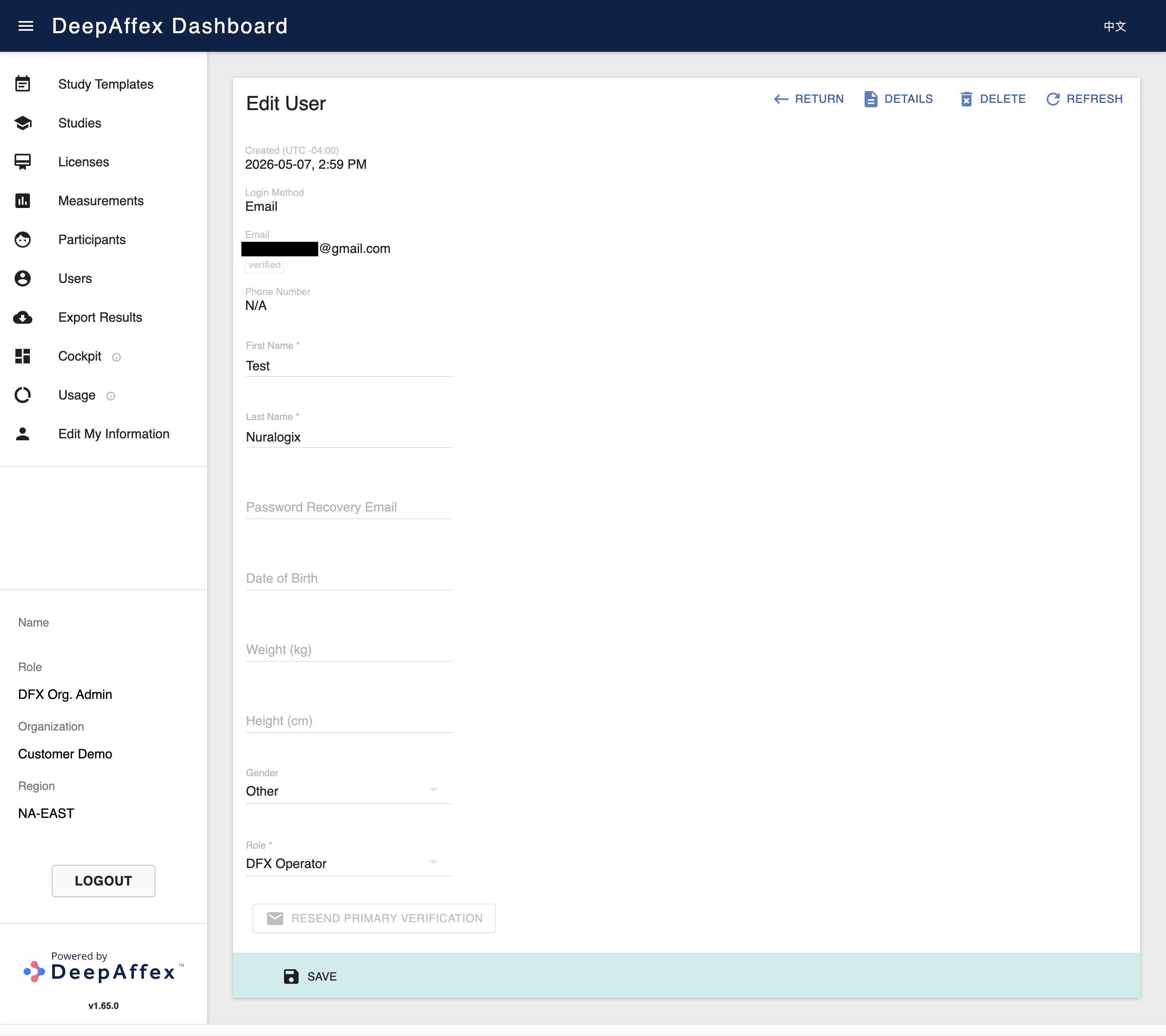Click Resend Primary Verification button
The image size is (1166, 1036).
click(x=374, y=918)
